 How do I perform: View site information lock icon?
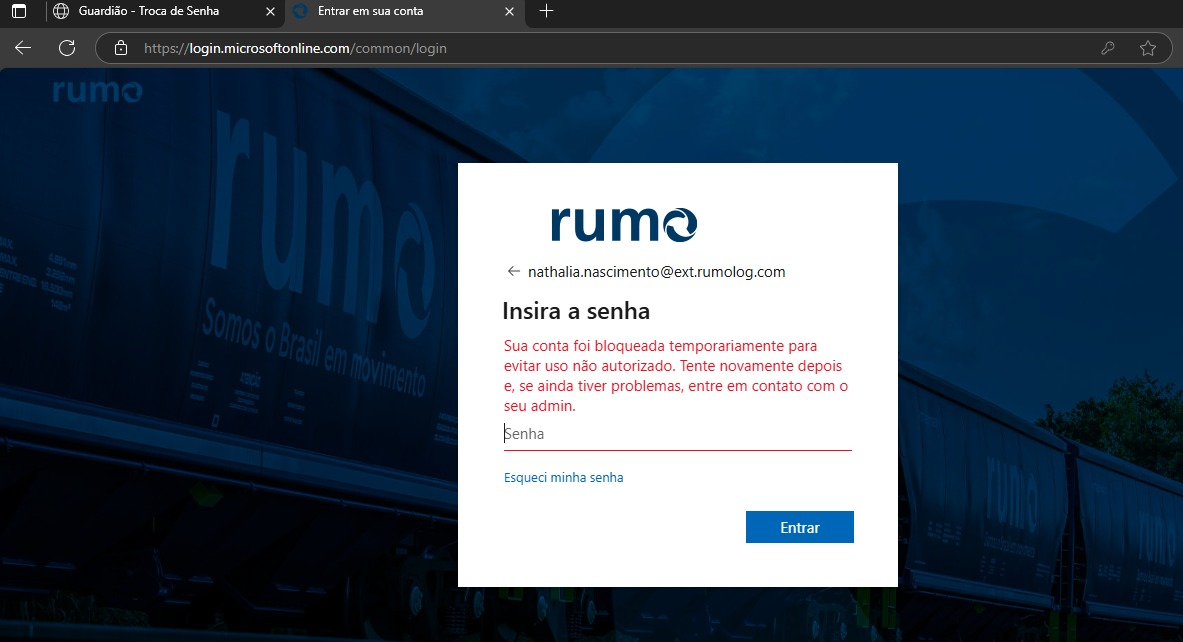(121, 48)
